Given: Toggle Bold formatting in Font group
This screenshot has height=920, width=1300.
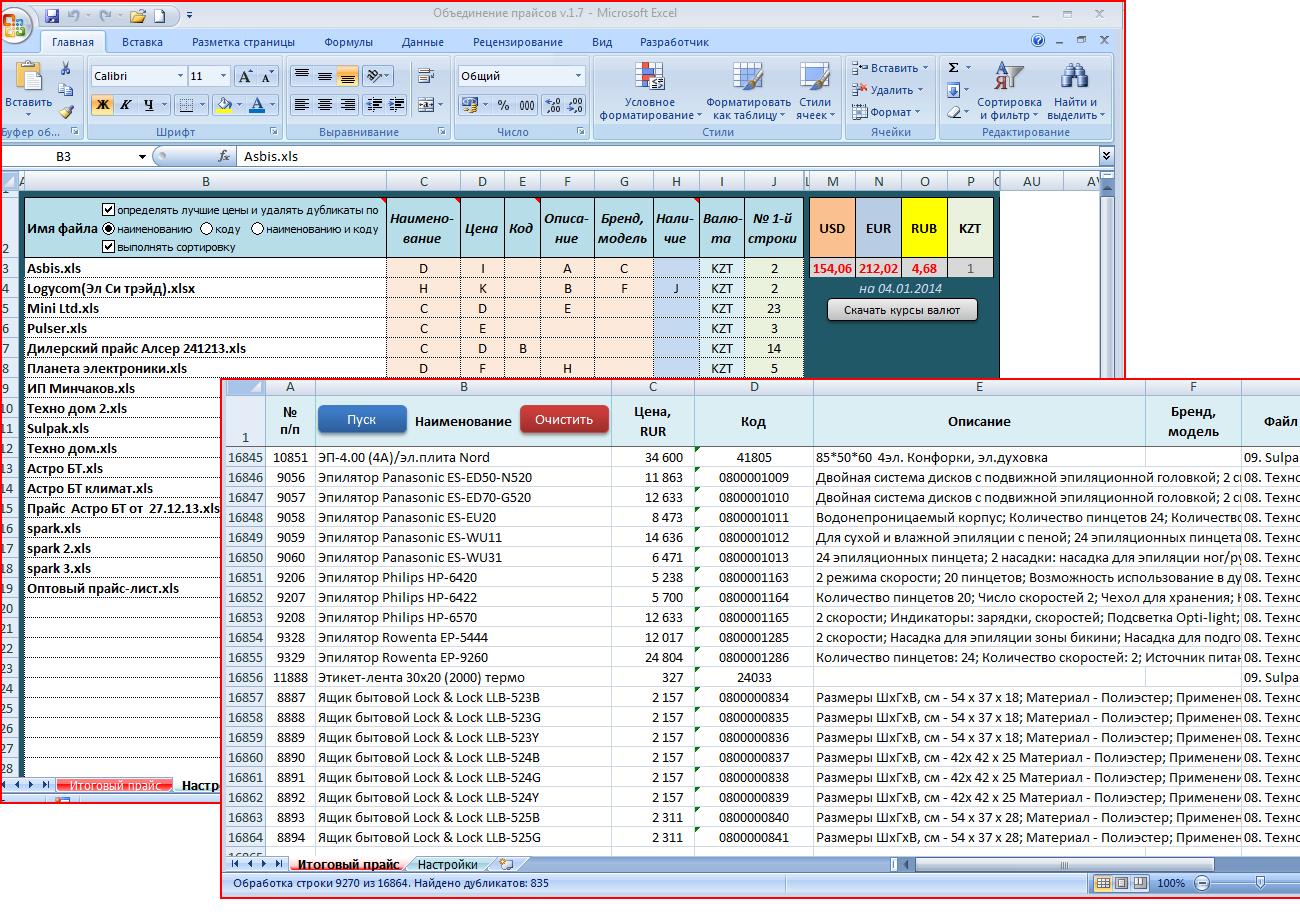Looking at the screenshot, I should 102,105.
